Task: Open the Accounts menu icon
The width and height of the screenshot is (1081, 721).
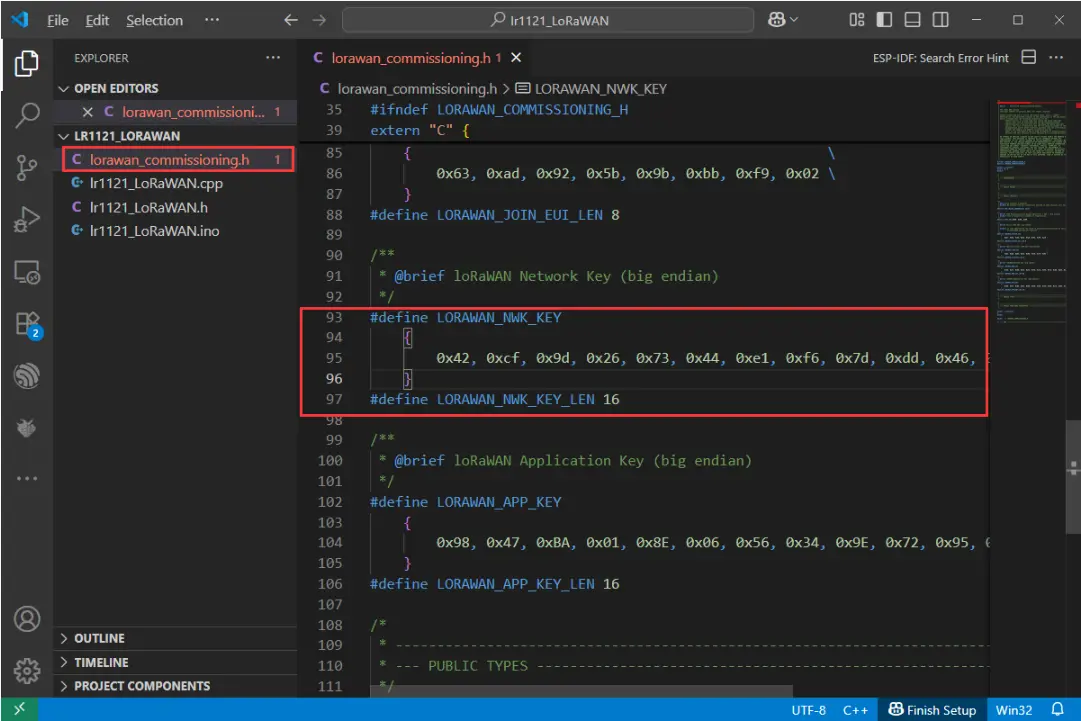Action: click(27, 619)
